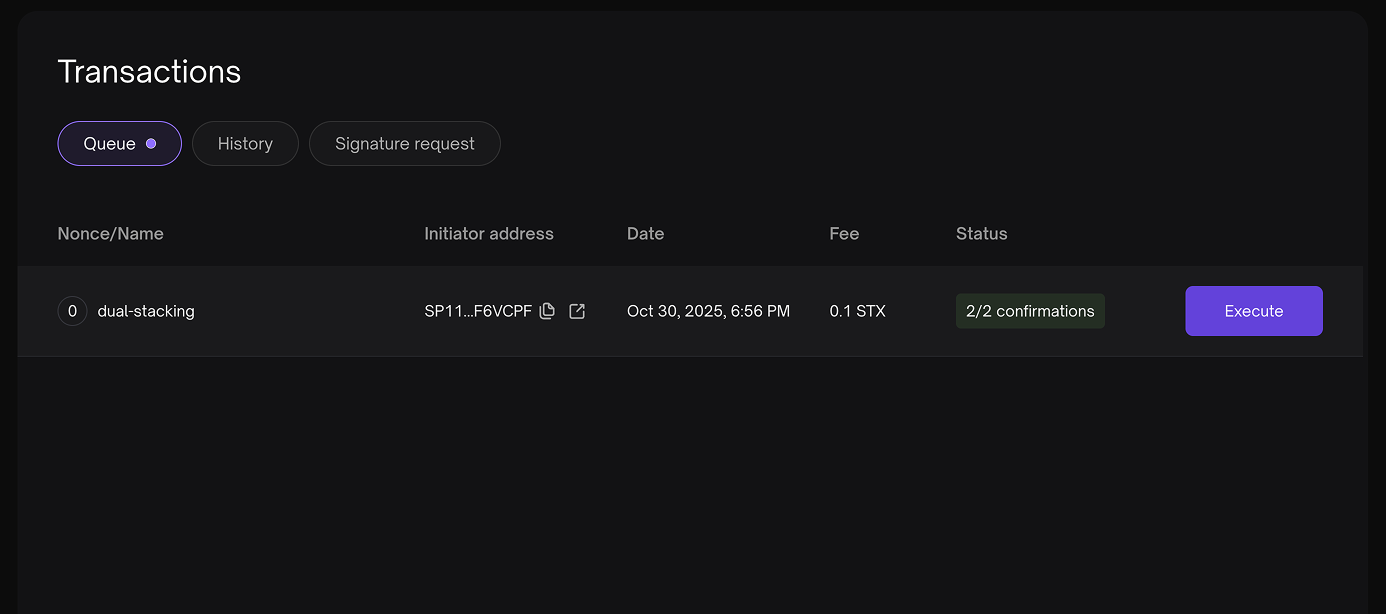
Task: Click the nonce 0 circle badge
Action: pos(72,311)
